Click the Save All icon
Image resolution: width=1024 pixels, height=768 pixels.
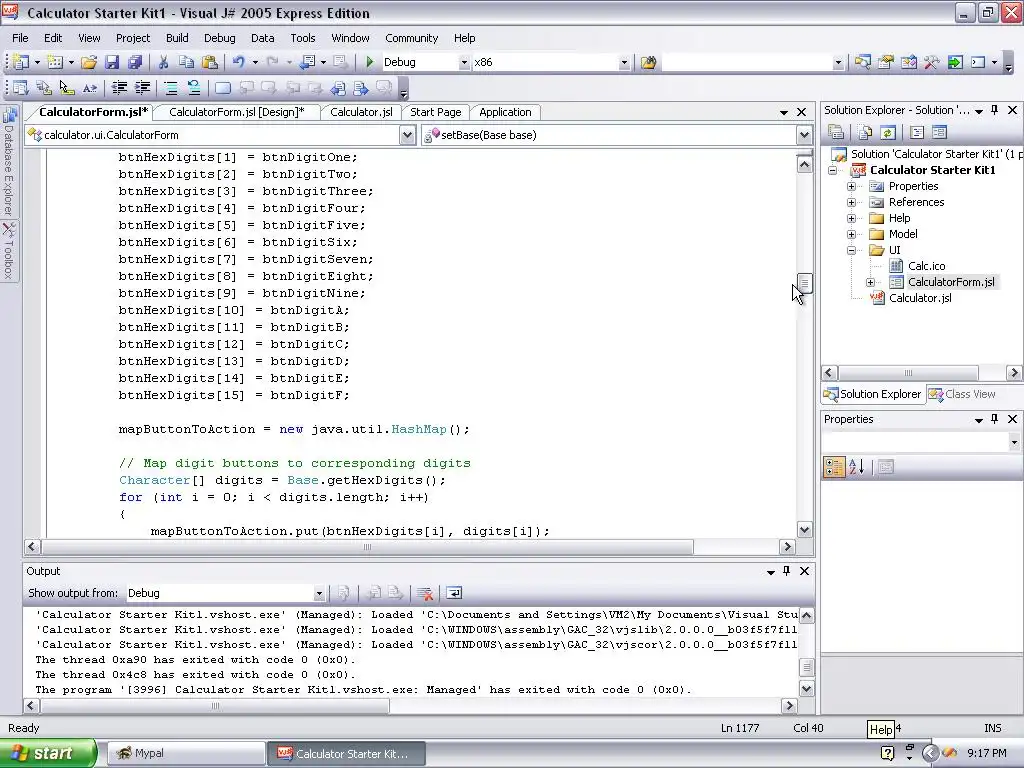click(135, 62)
